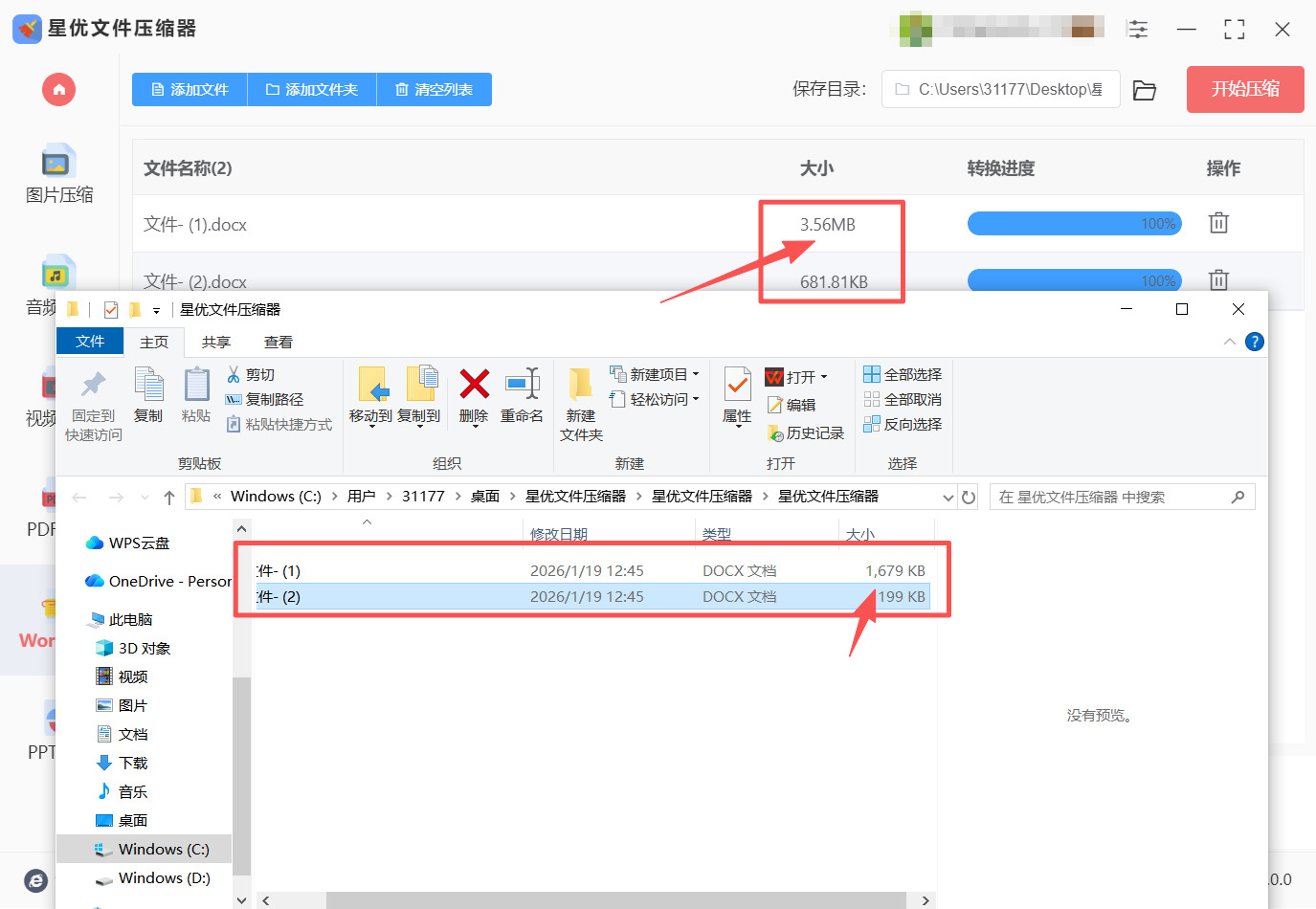This screenshot has width=1316, height=909.
Task: Click 剪切 (Cut) in the ribbon
Action: point(251,375)
